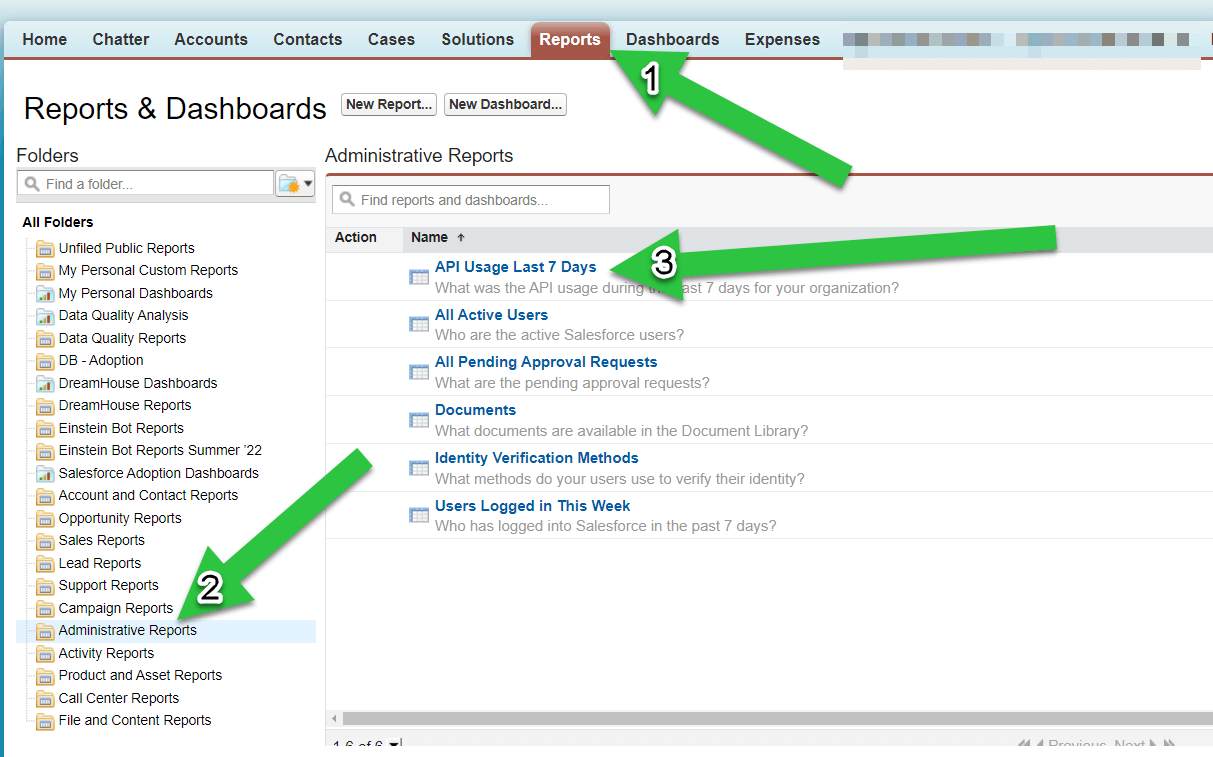
Task: Click the New Report... button
Action: 388,104
